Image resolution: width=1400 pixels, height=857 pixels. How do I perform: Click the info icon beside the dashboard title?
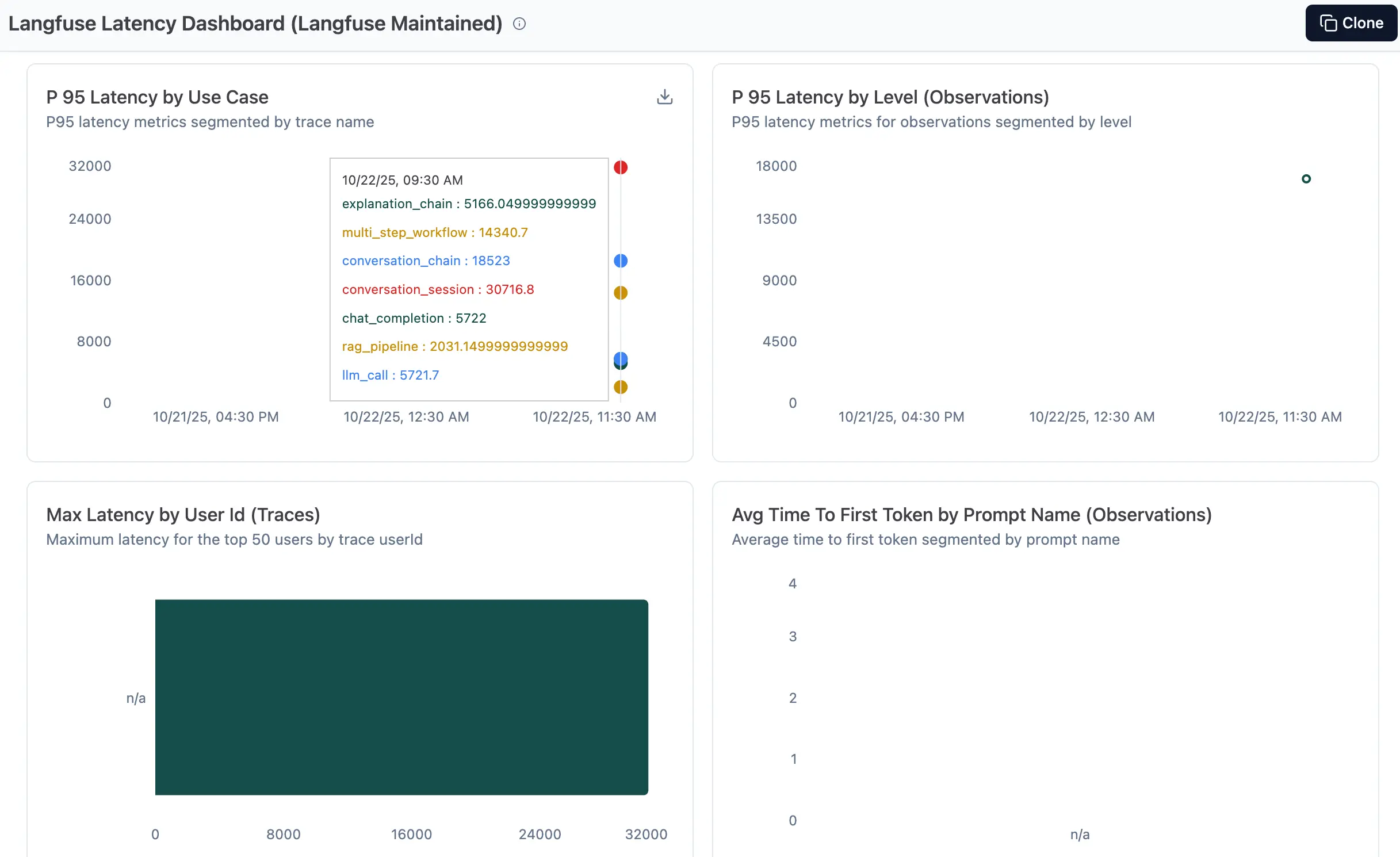pos(519,24)
